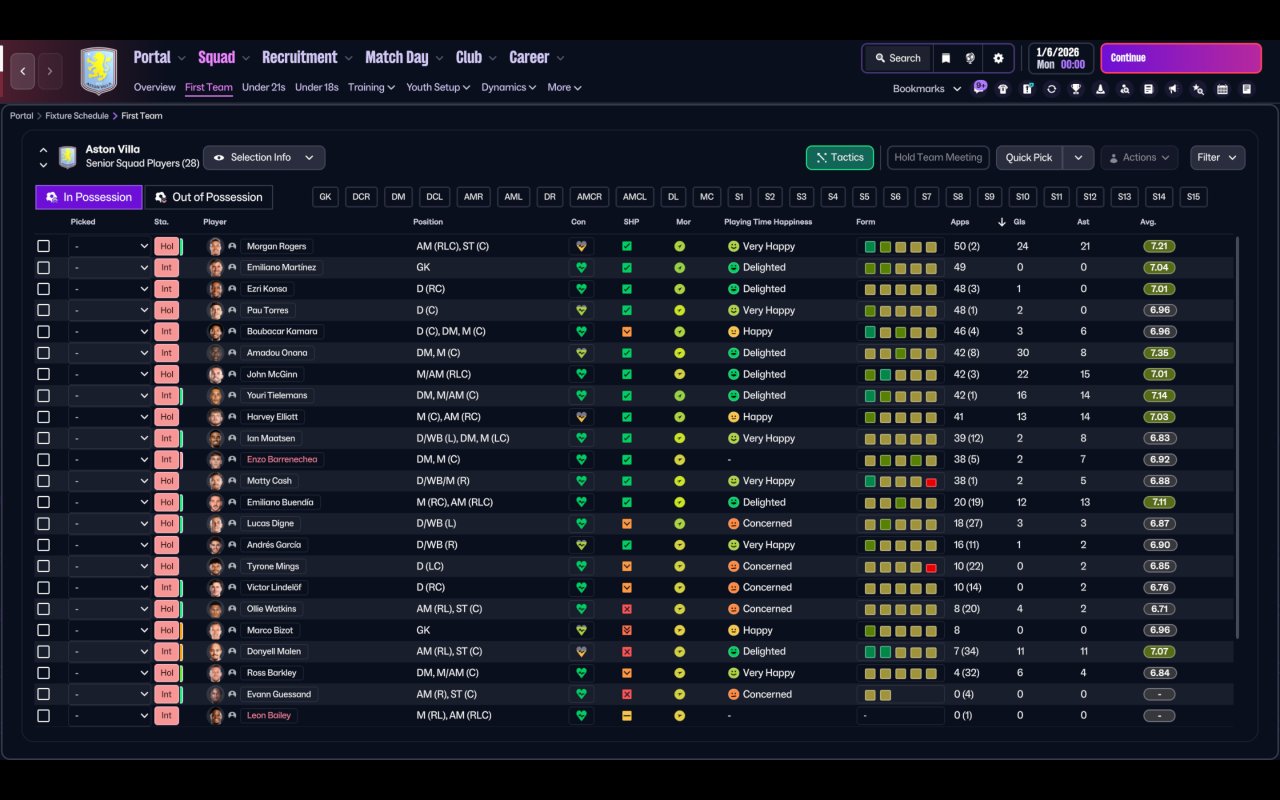Open the shirt icon shortcut
Viewport: 1280px width, 800px height.
pos(1003,89)
